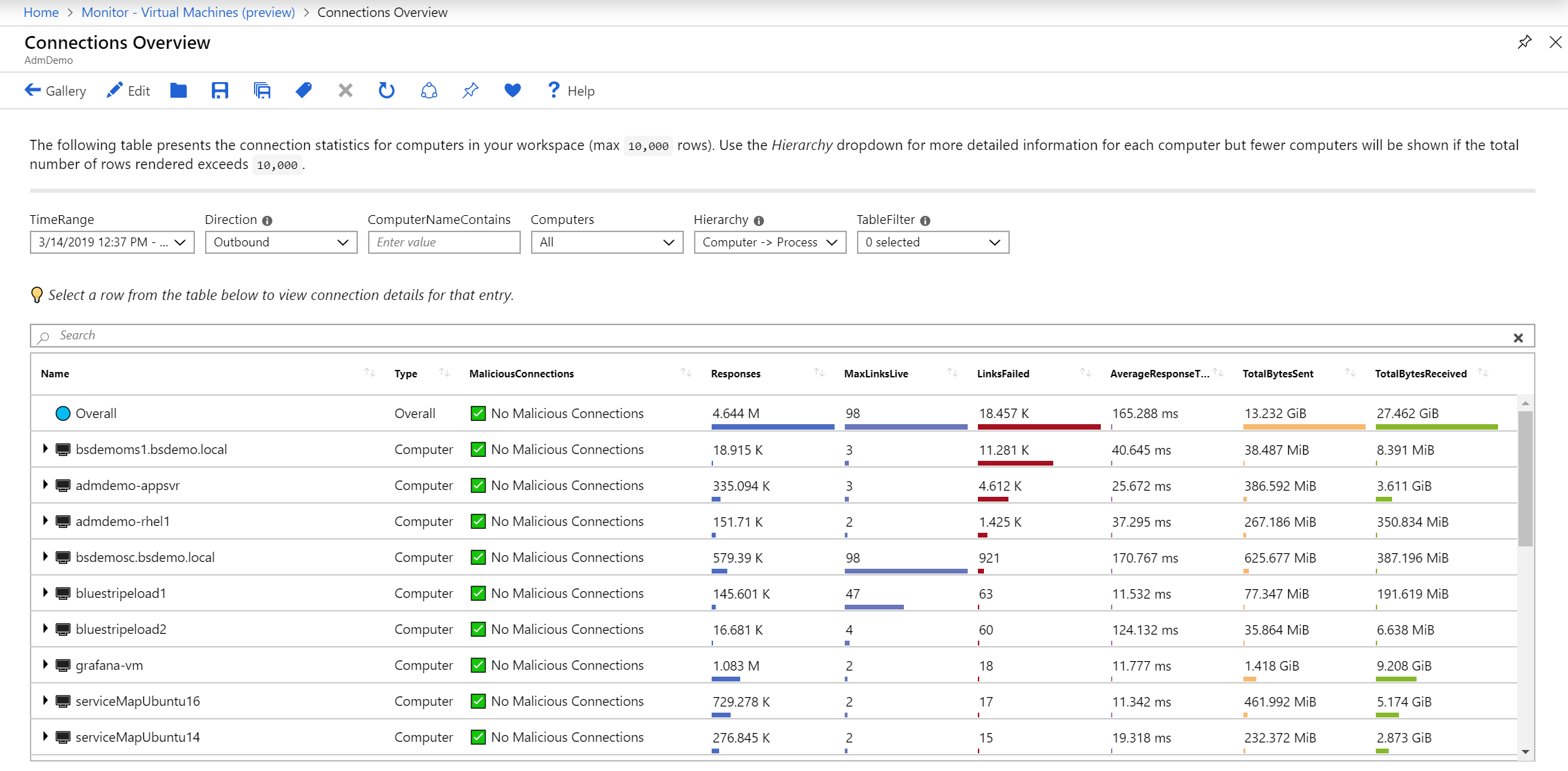
Task: Click the table vertical scrollbar thumb
Action: [1525, 478]
